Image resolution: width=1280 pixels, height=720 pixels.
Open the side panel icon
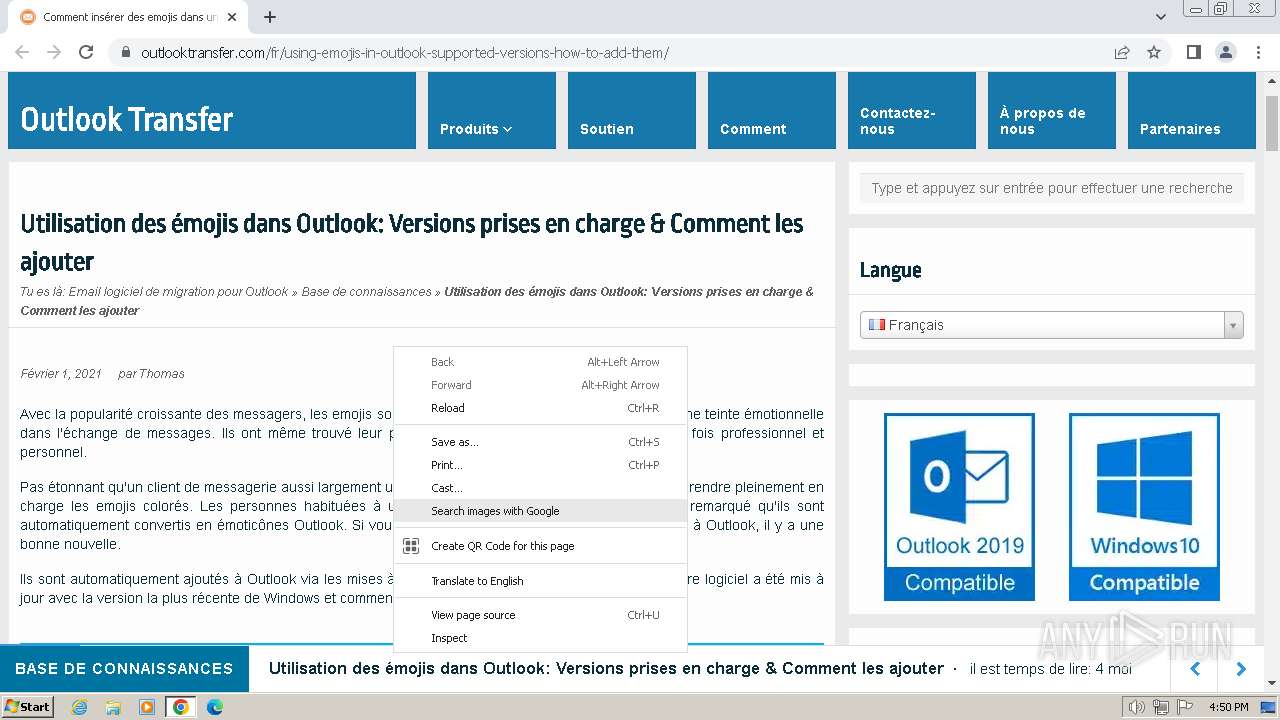click(1193, 52)
